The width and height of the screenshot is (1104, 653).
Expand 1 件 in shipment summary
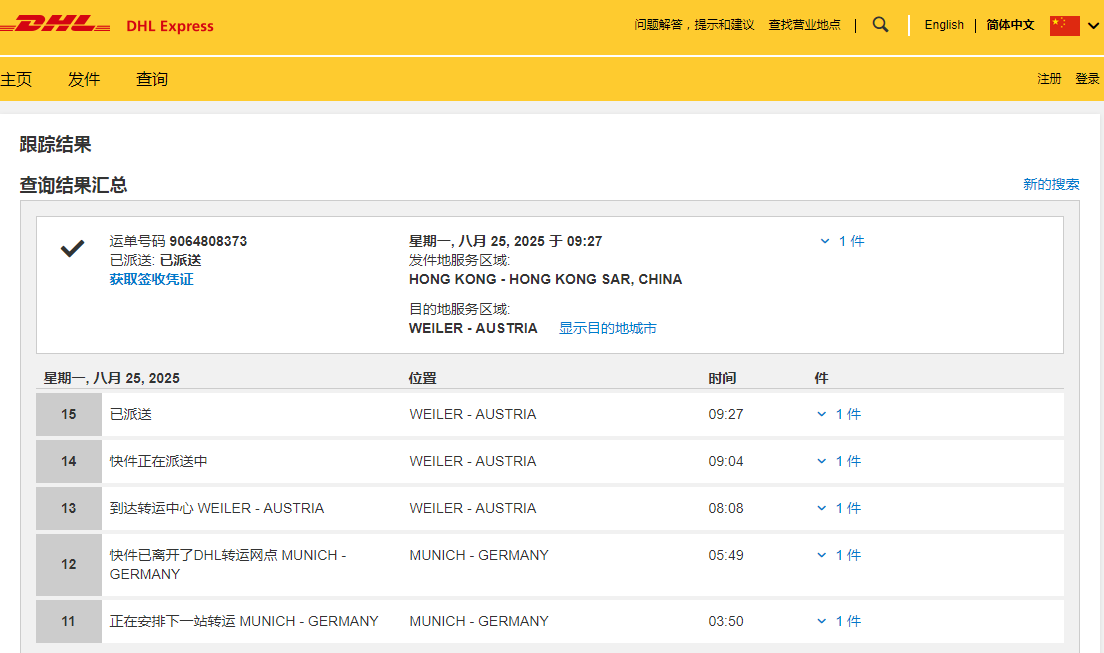[x=843, y=241]
